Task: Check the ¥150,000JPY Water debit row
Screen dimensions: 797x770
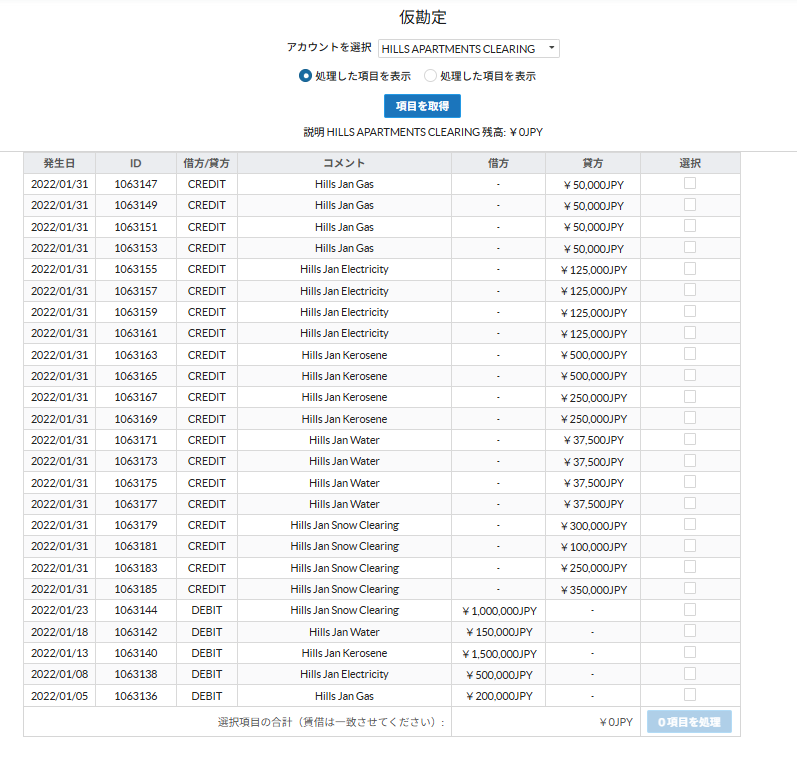Action: (690, 631)
